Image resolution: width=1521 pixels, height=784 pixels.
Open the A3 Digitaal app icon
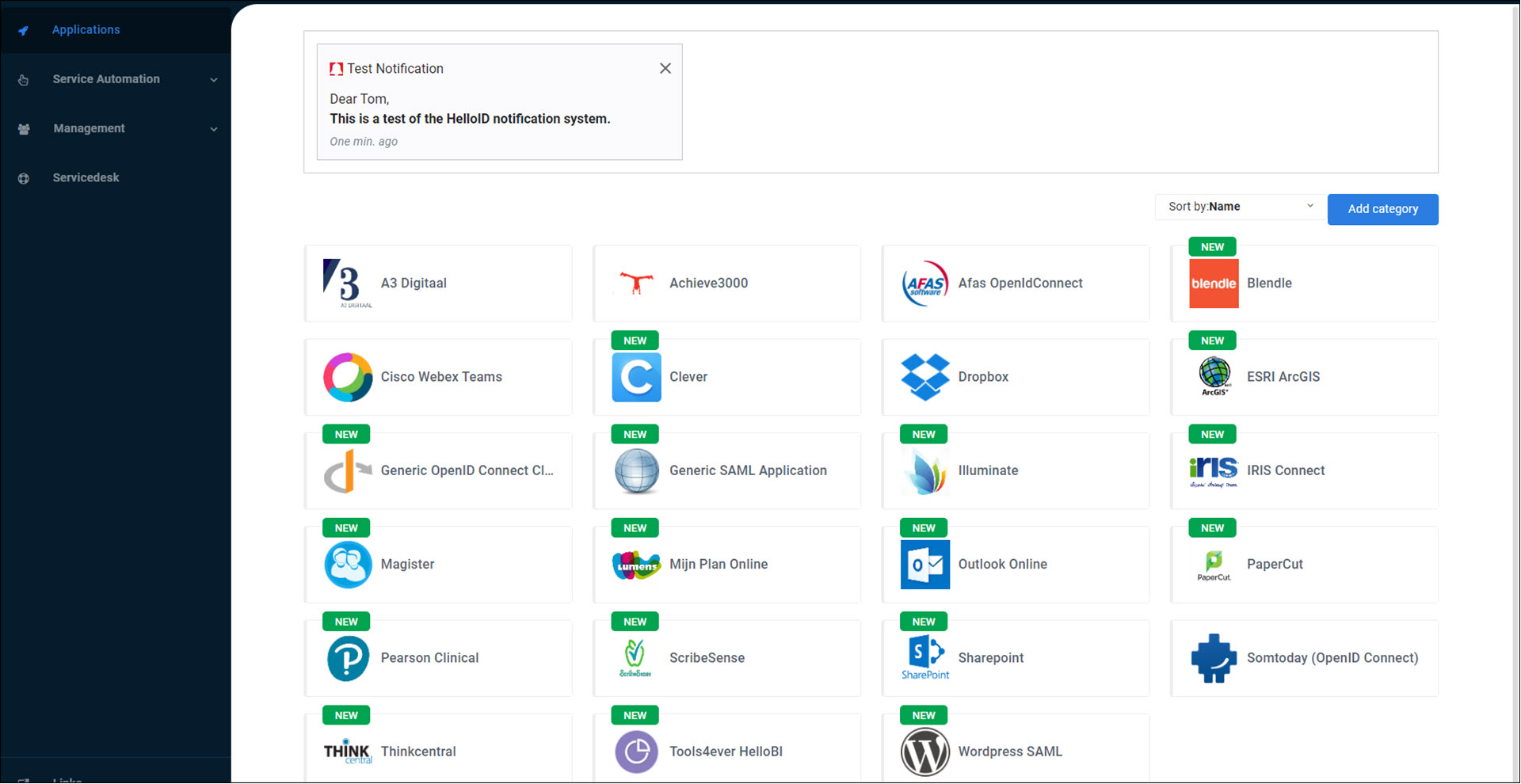pyautogui.click(x=348, y=284)
